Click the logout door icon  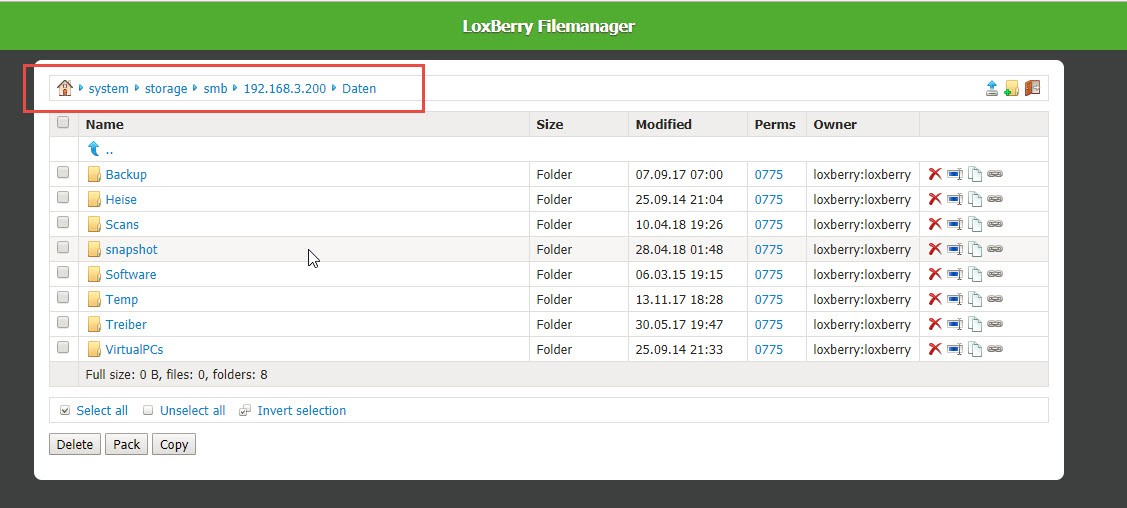click(1032, 88)
